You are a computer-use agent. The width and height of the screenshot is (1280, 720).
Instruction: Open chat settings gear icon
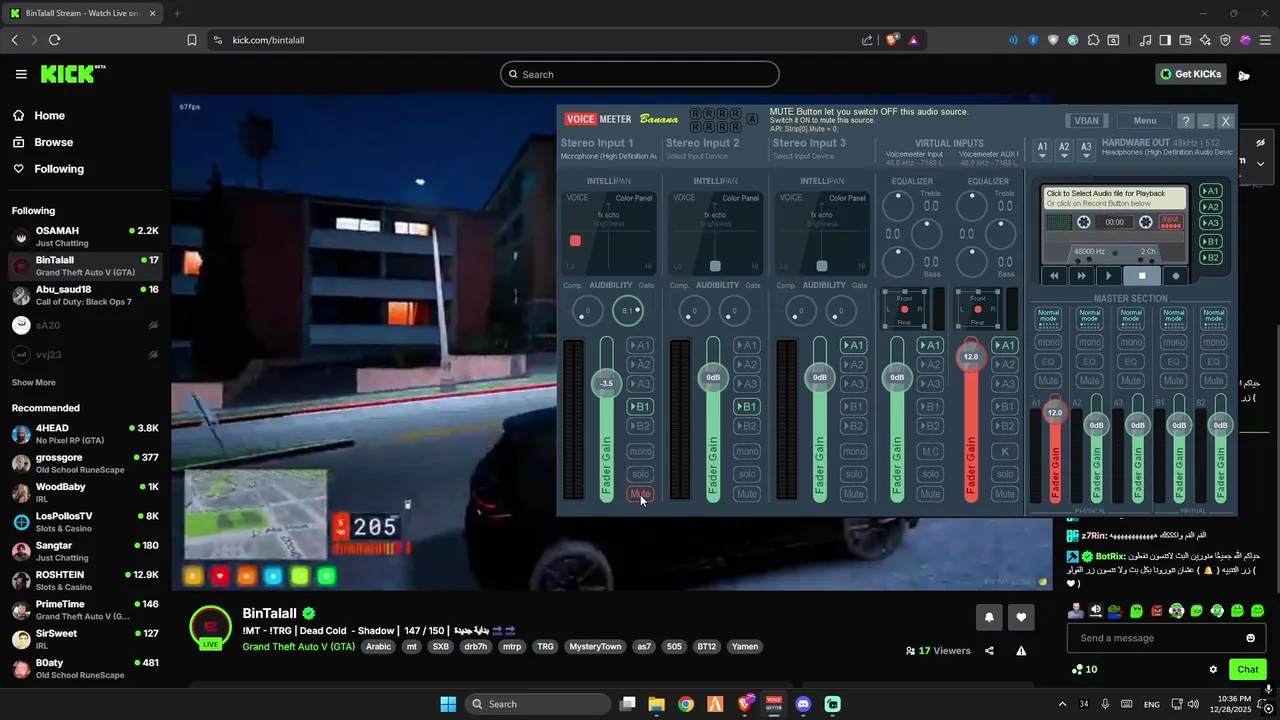(1213, 670)
